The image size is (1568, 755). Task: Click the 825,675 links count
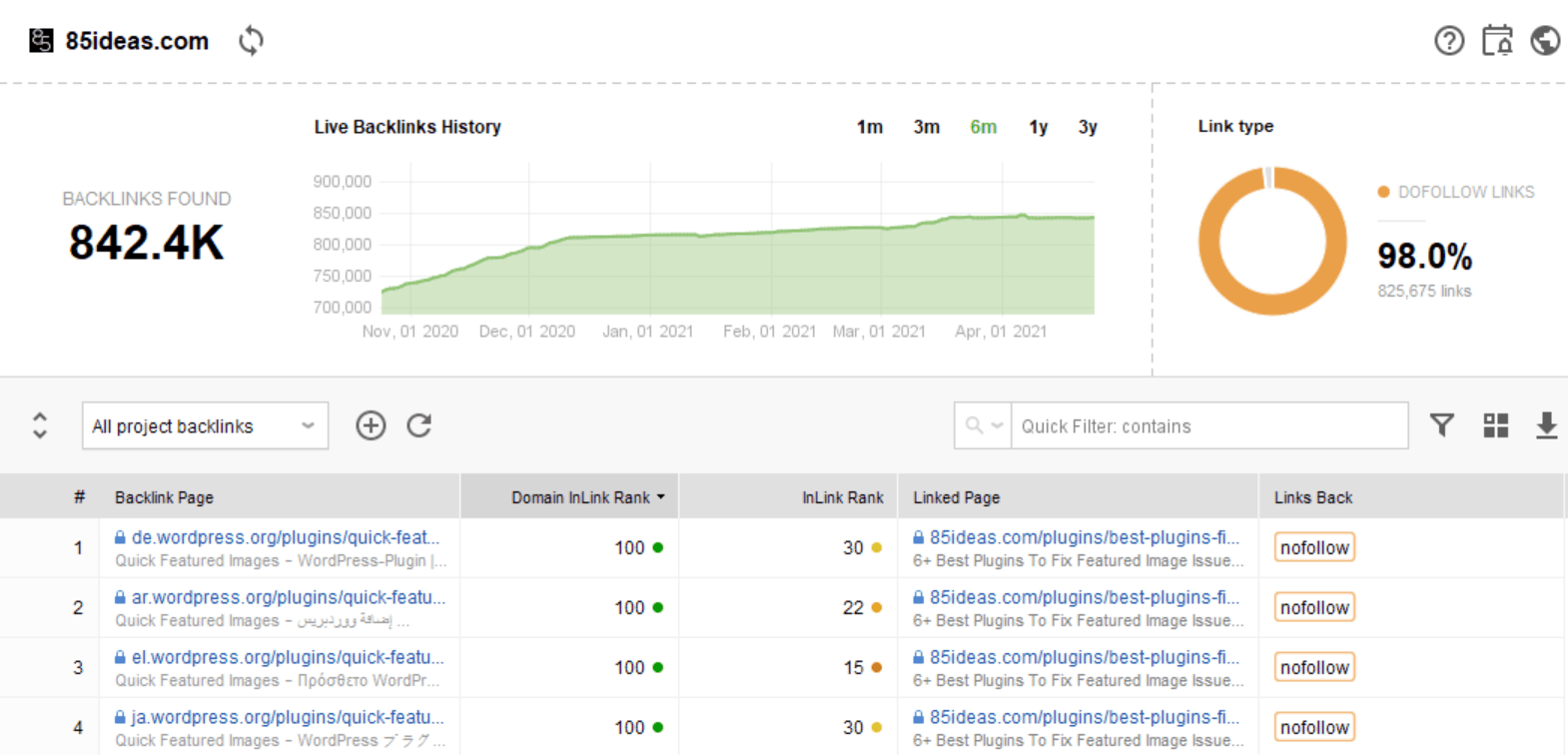1424,292
